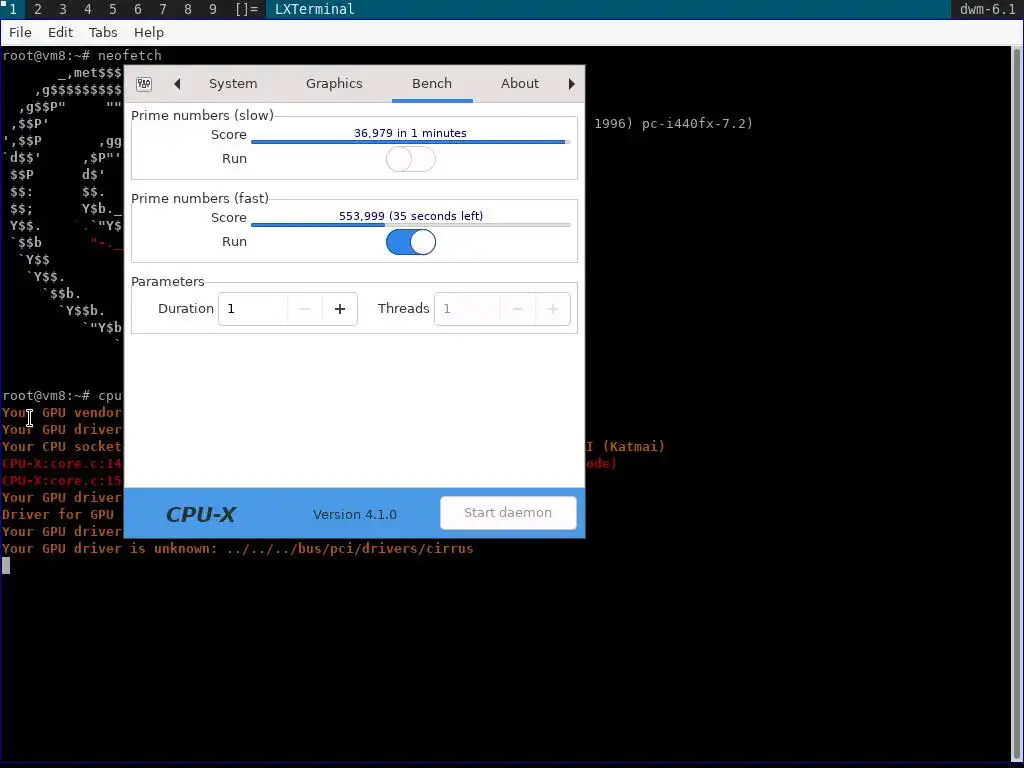Click the CPU-X application icon in the header

point(144,84)
